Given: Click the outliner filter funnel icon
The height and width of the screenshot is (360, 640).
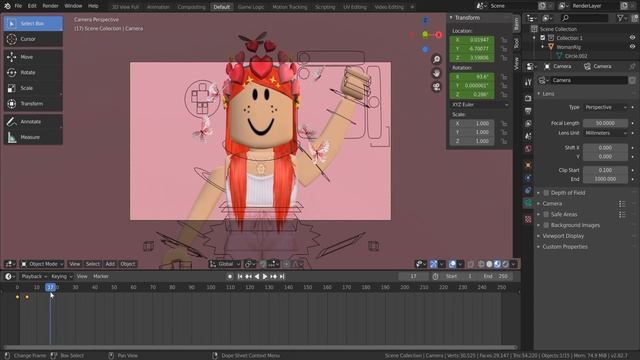Looking at the screenshot, I should tap(620, 18).
